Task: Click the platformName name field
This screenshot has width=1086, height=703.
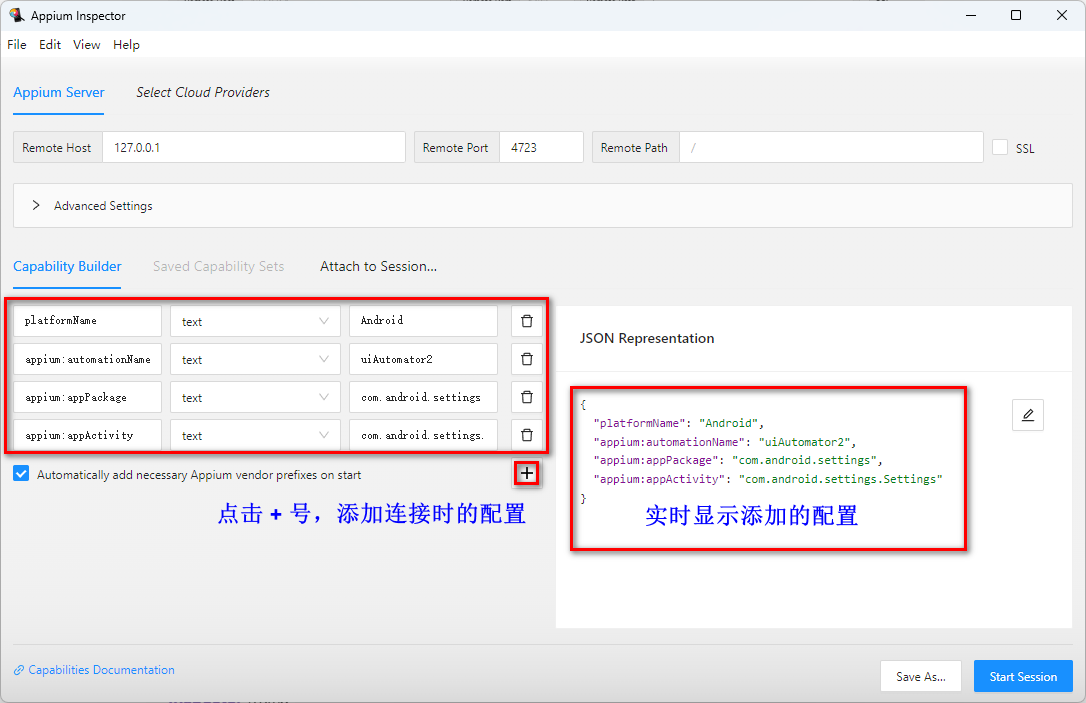Action: point(87,321)
